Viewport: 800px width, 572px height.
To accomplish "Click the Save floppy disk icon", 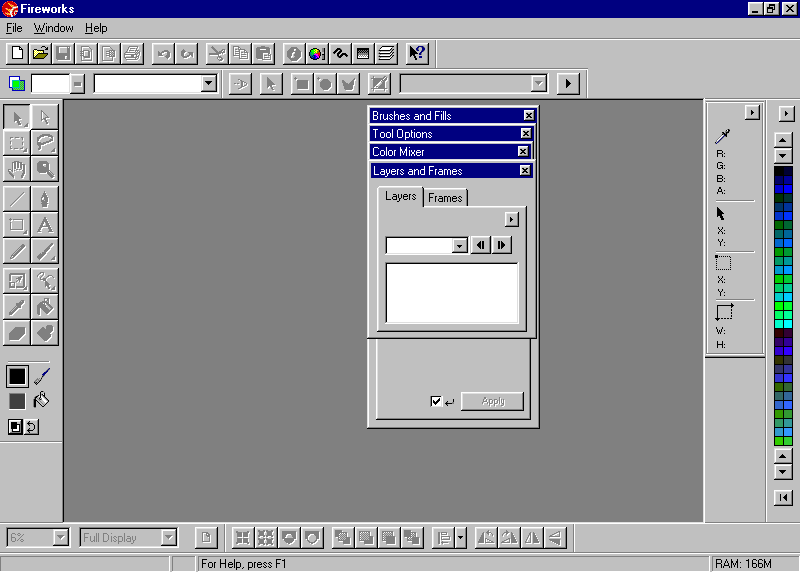I will (x=63, y=54).
